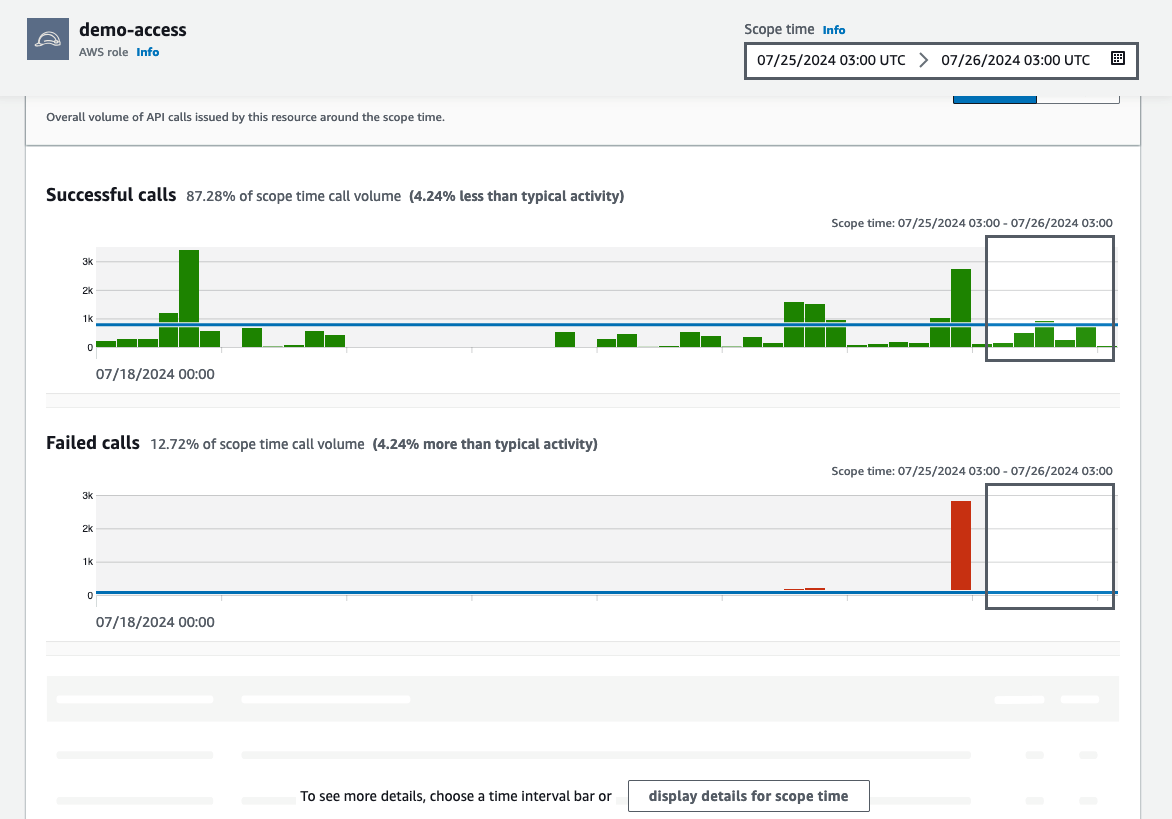This screenshot has height=819, width=1172.
Task: Click the display details for scope time button
Action: (748, 795)
